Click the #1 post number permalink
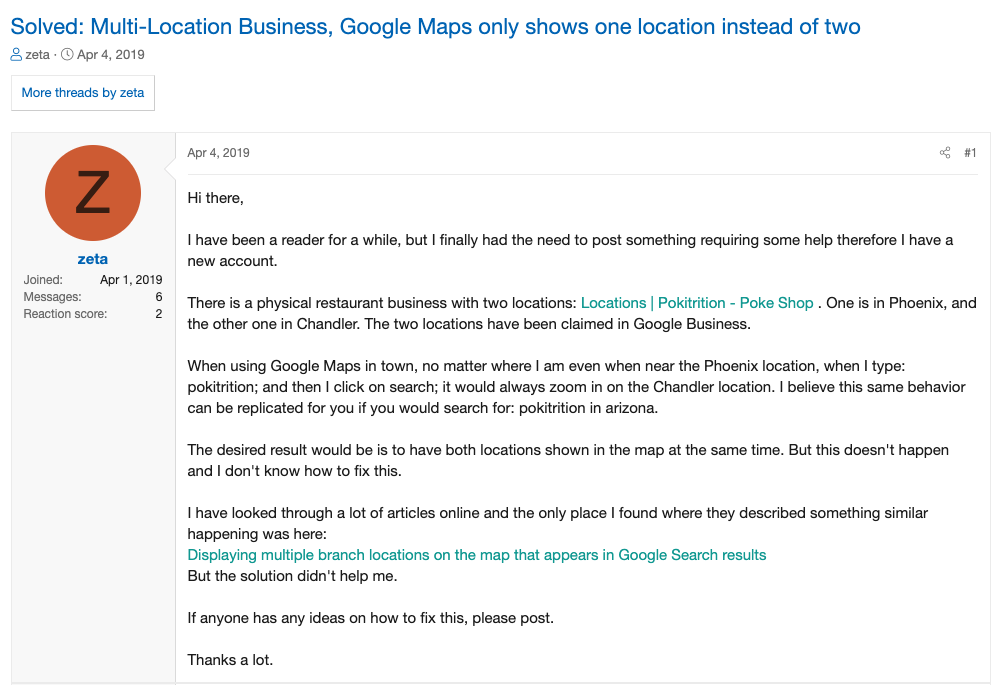The image size is (997, 685). 970,153
